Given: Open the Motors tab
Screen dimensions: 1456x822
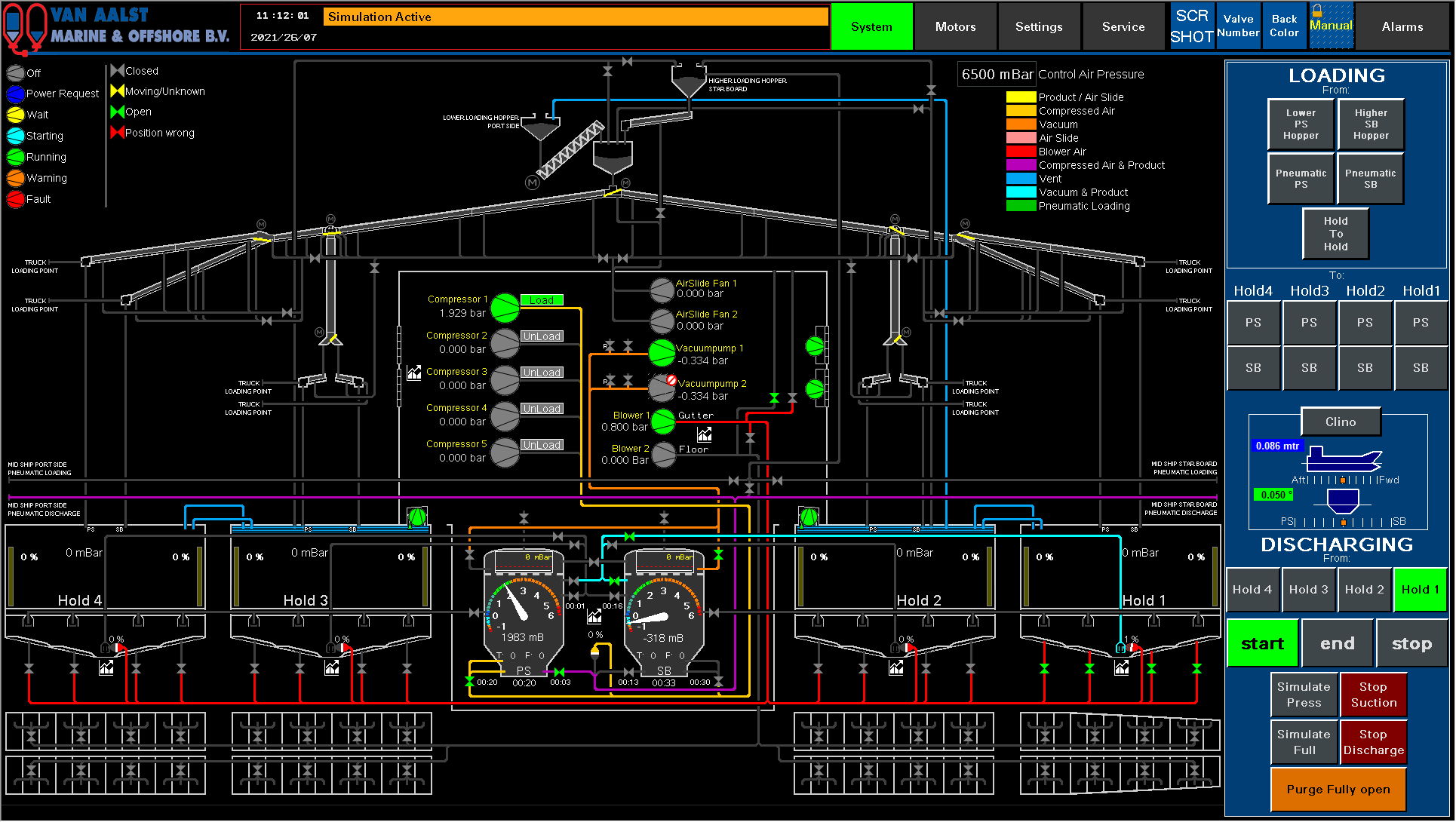Looking at the screenshot, I should pyautogui.click(x=955, y=26).
